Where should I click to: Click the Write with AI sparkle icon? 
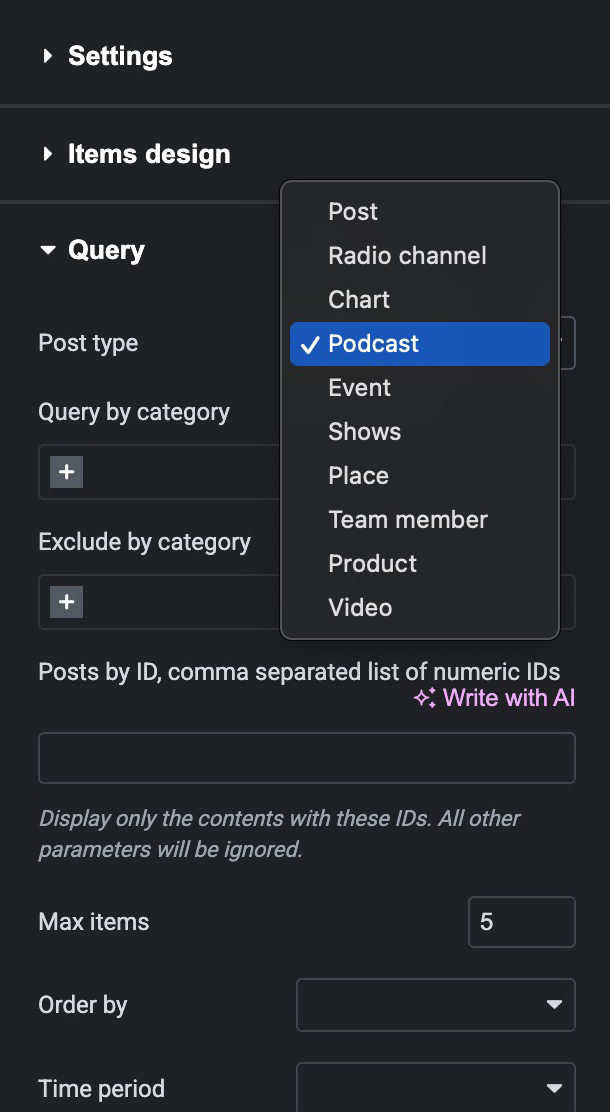pyautogui.click(x=425, y=699)
